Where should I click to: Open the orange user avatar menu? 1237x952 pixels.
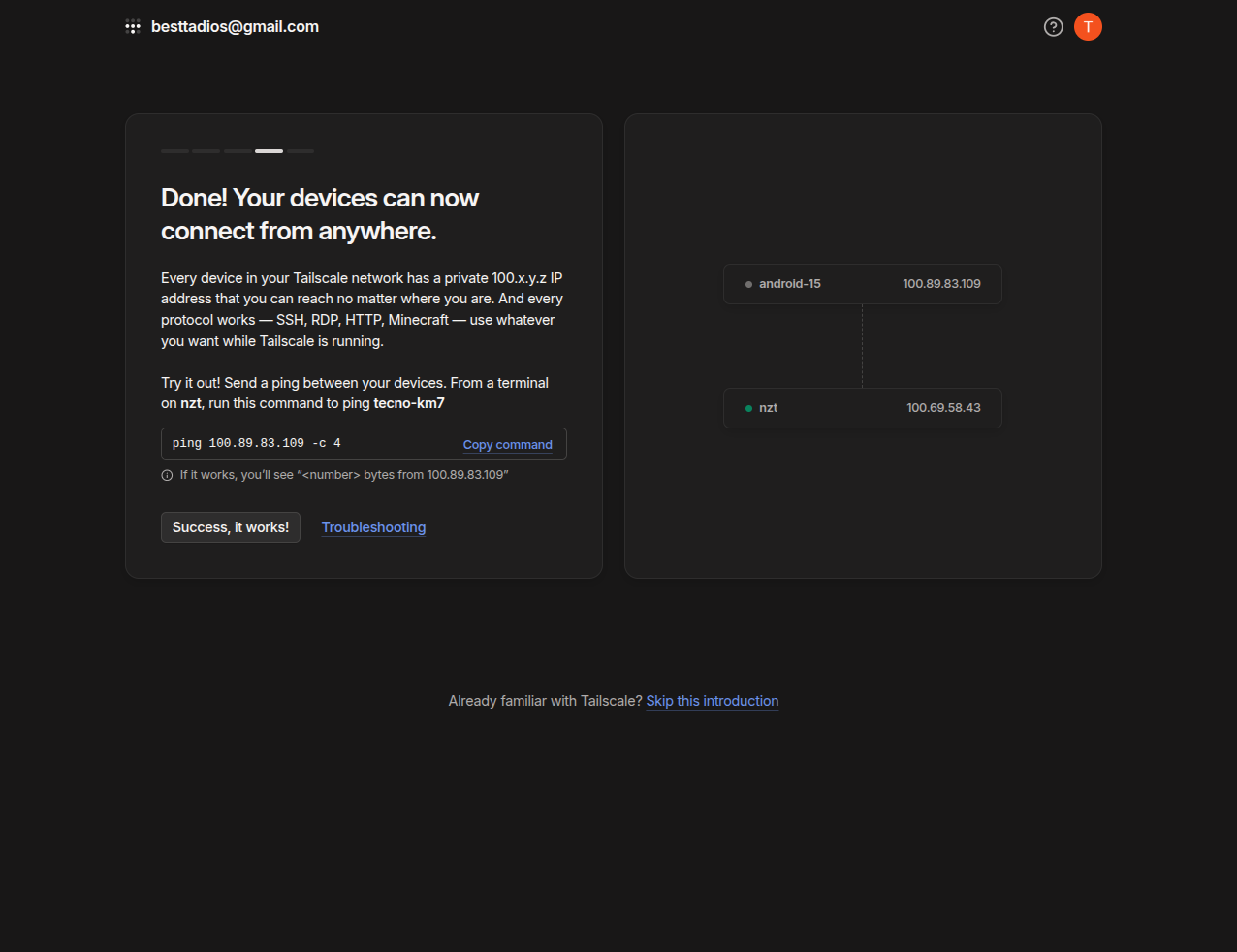tap(1088, 27)
